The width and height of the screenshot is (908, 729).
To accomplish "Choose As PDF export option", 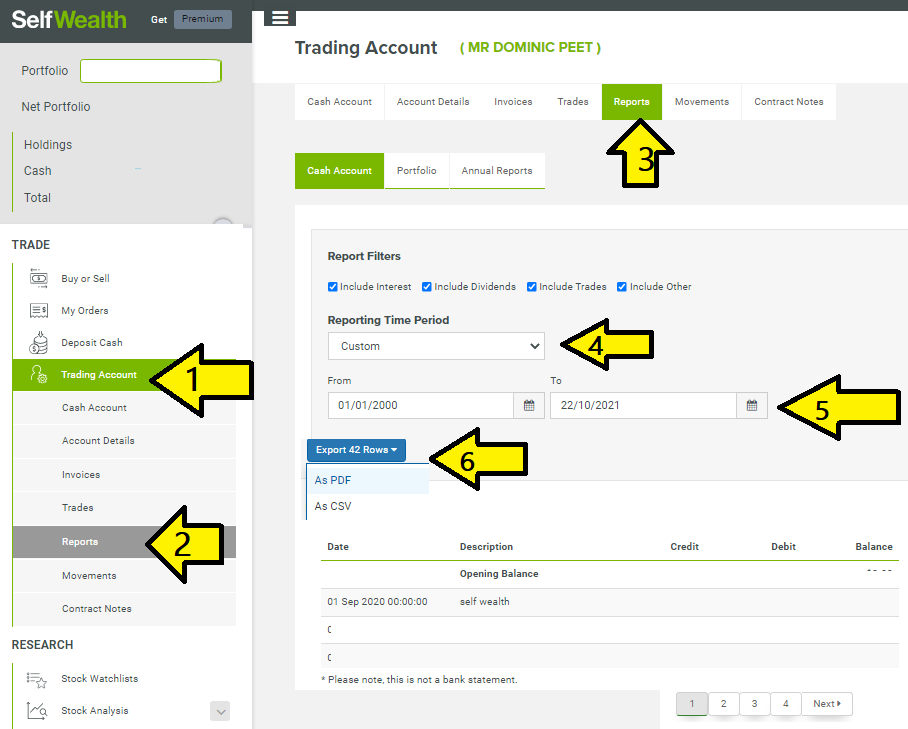I will (368, 480).
